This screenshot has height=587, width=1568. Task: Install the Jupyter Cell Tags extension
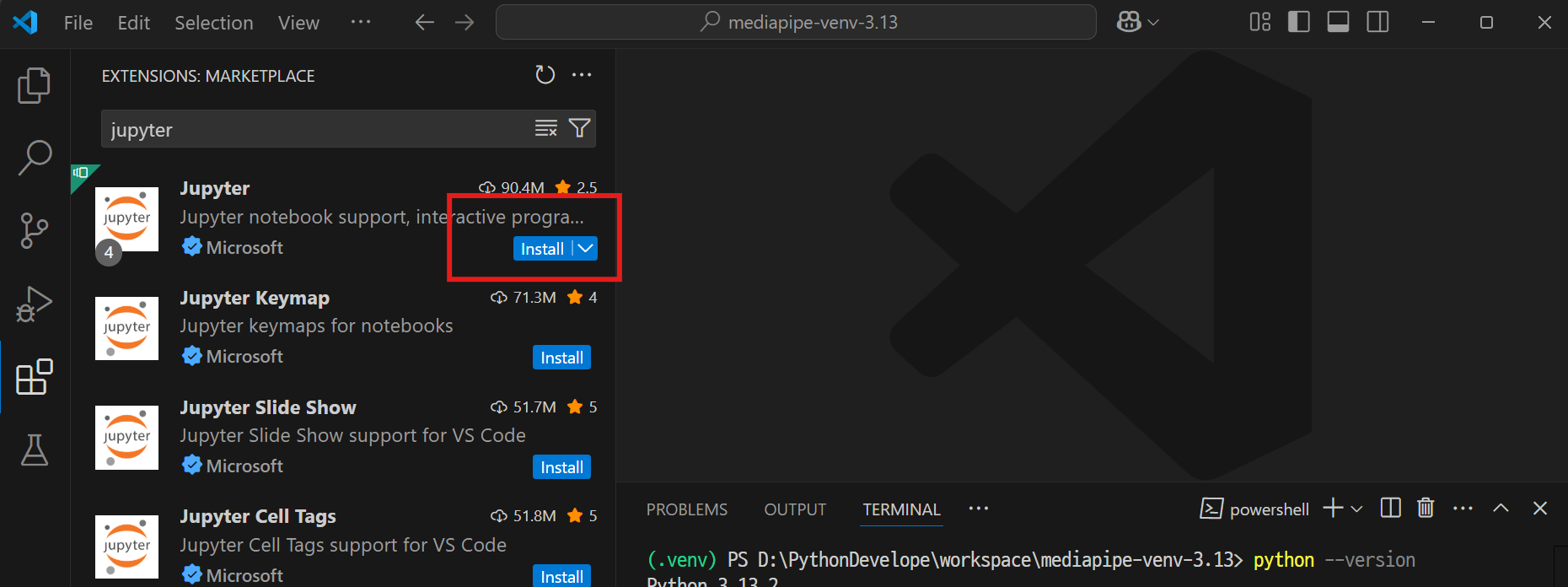(x=561, y=576)
